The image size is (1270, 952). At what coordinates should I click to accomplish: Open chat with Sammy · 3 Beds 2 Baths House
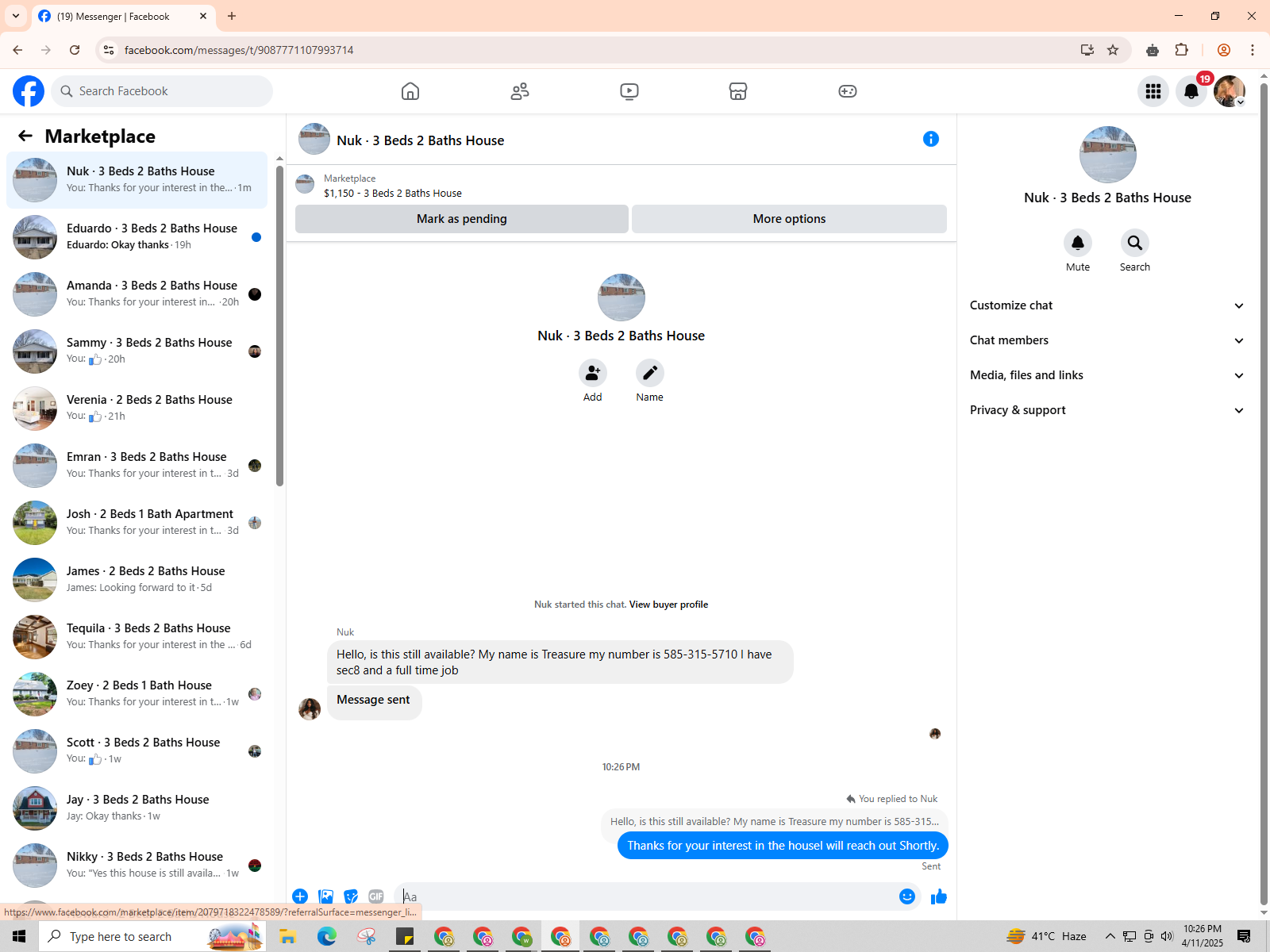137,351
